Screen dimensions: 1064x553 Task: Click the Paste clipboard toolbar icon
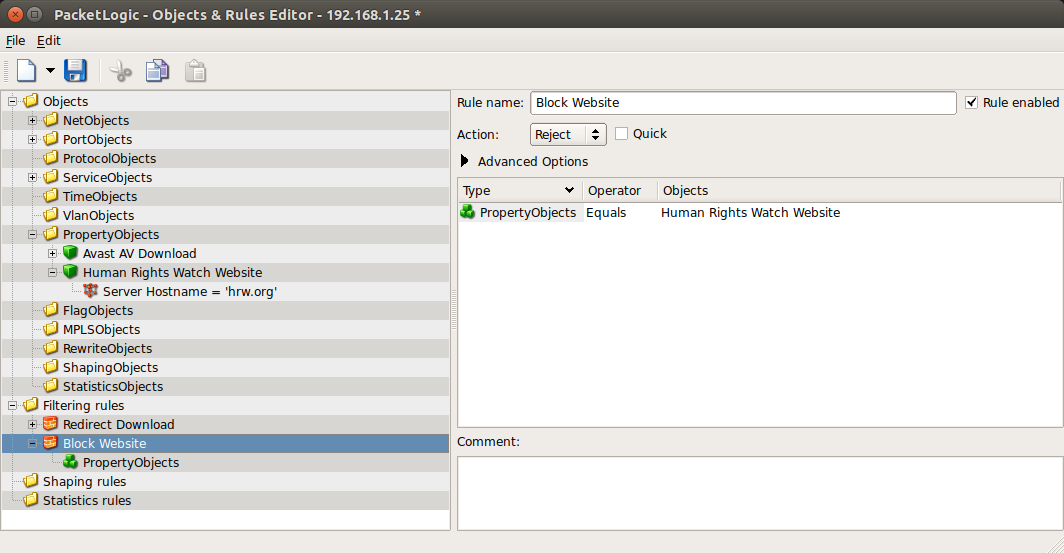tap(196, 71)
